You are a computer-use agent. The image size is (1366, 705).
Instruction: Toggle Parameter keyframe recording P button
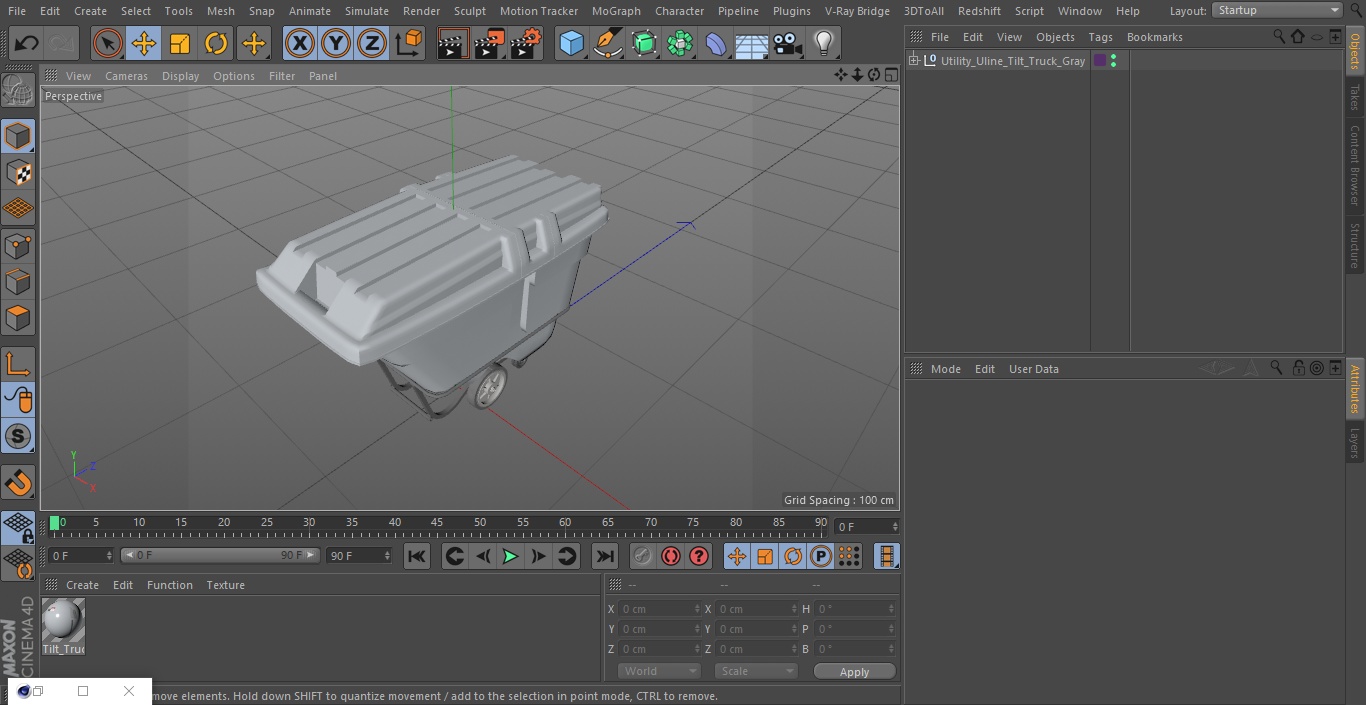[x=821, y=556]
